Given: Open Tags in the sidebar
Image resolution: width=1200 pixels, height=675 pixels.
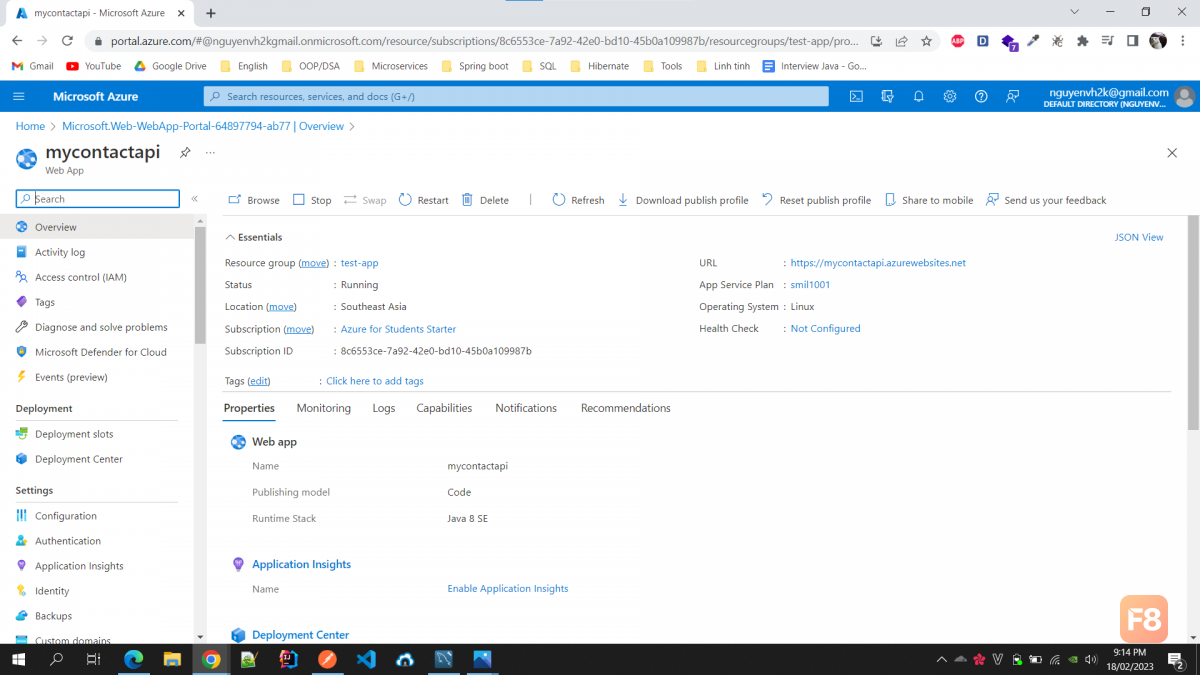Looking at the screenshot, I should click(96, 302).
